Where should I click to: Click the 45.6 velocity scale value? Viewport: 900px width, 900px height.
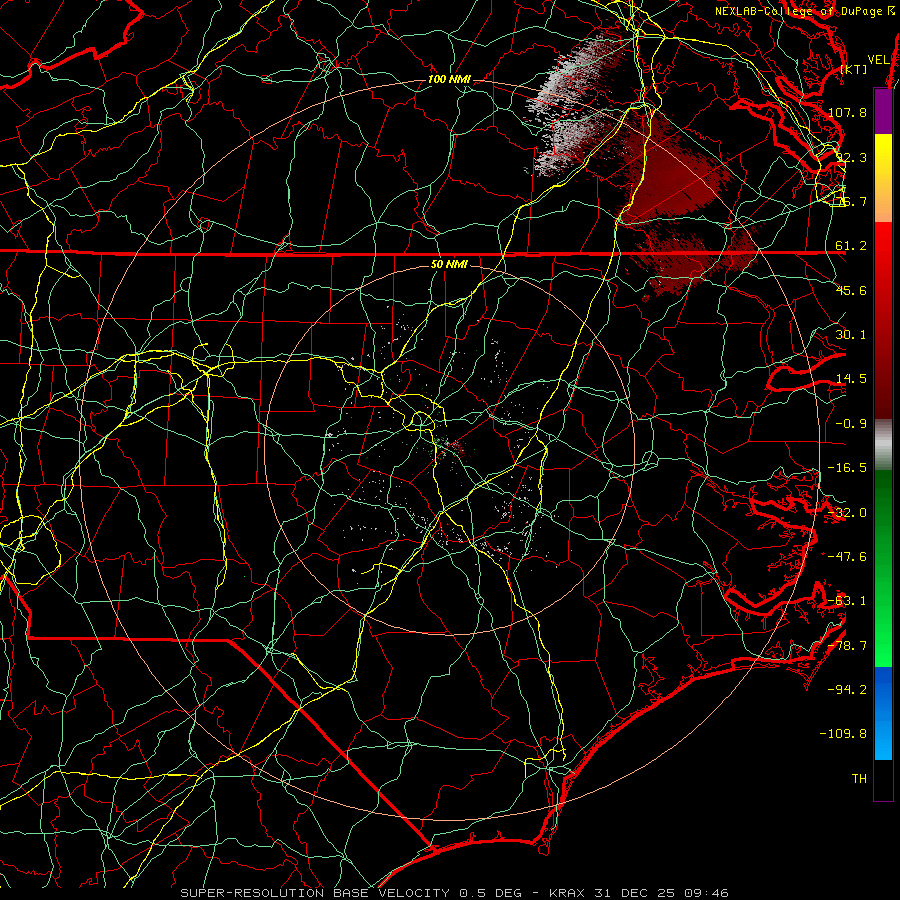tap(852, 290)
